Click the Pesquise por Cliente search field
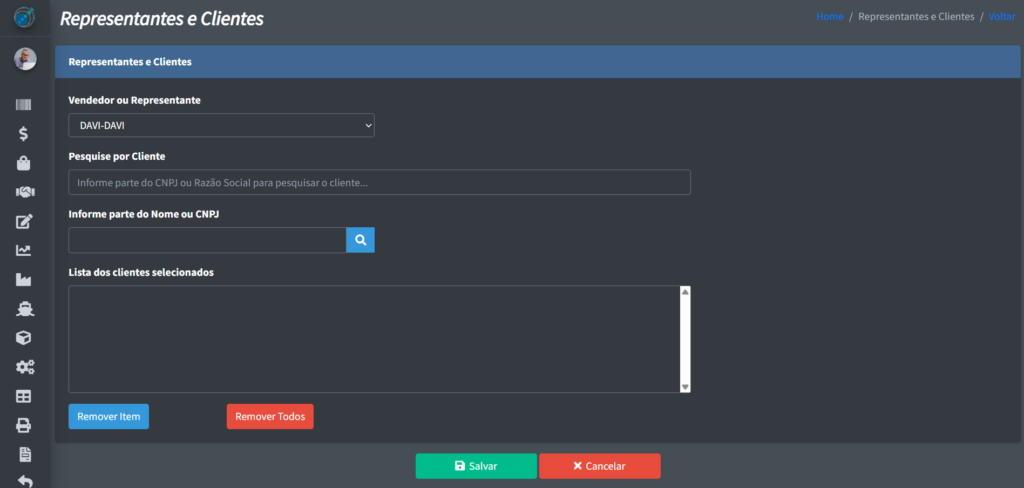This screenshot has height=488, width=1024. 379,183
